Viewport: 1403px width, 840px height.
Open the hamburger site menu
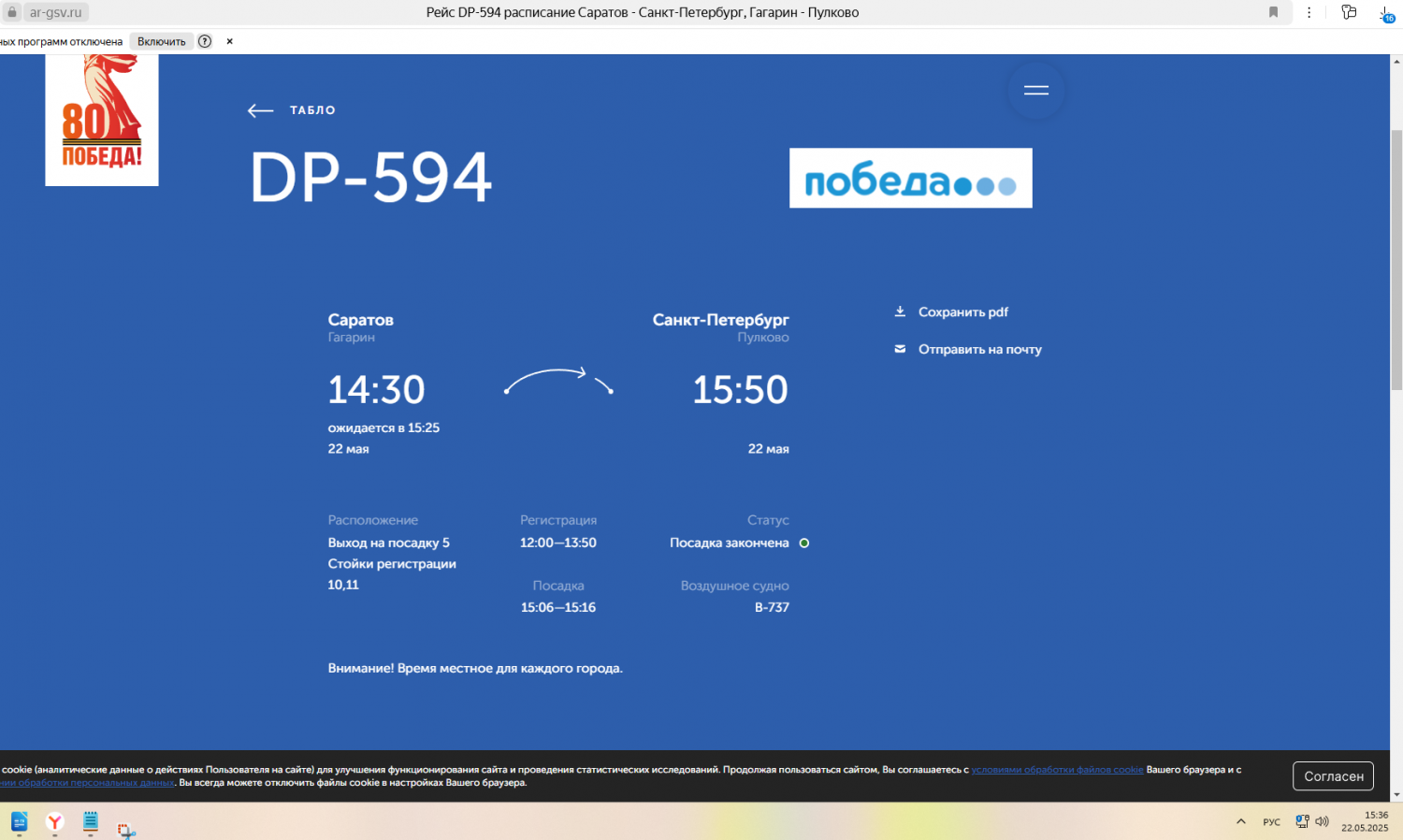(1036, 91)
